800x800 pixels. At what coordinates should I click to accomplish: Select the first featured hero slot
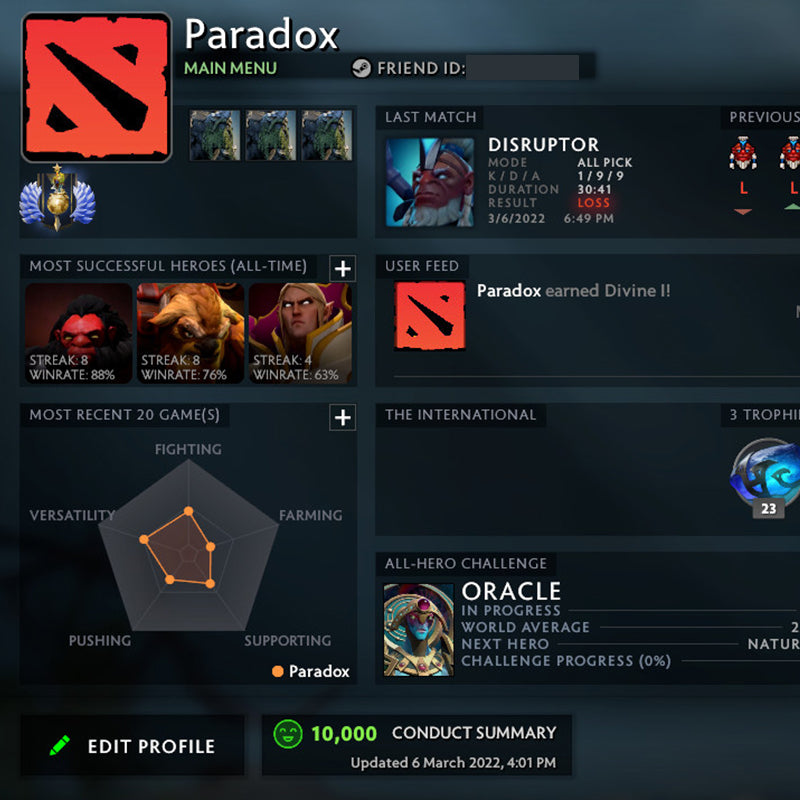pyautogui.click(x=214, y=135)
